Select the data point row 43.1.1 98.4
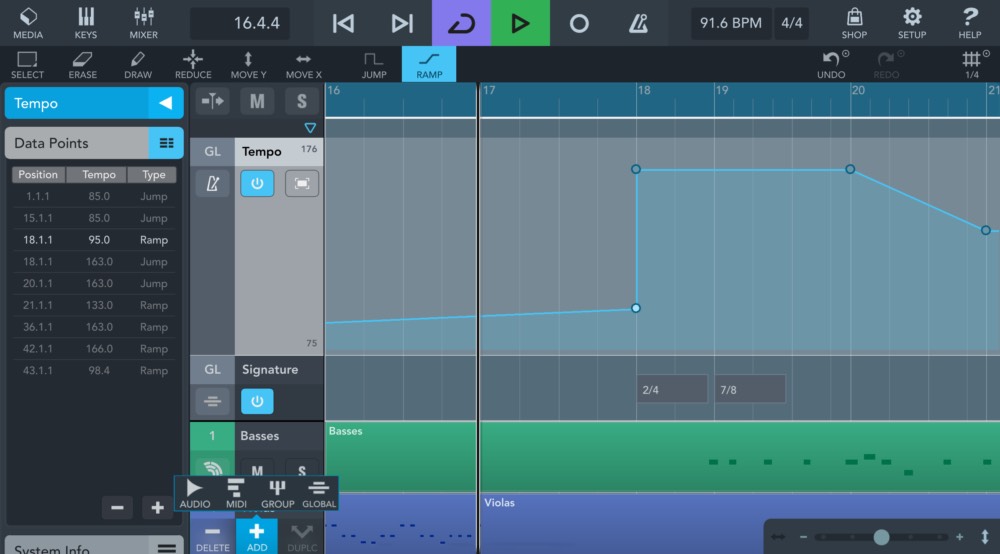Screen dimensions: 1000x554 (x=94, y=370)
